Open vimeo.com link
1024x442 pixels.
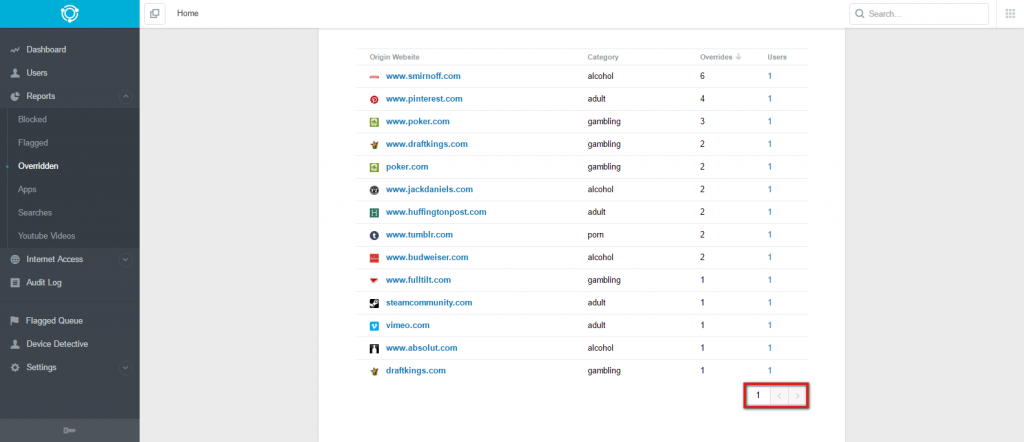408,325
